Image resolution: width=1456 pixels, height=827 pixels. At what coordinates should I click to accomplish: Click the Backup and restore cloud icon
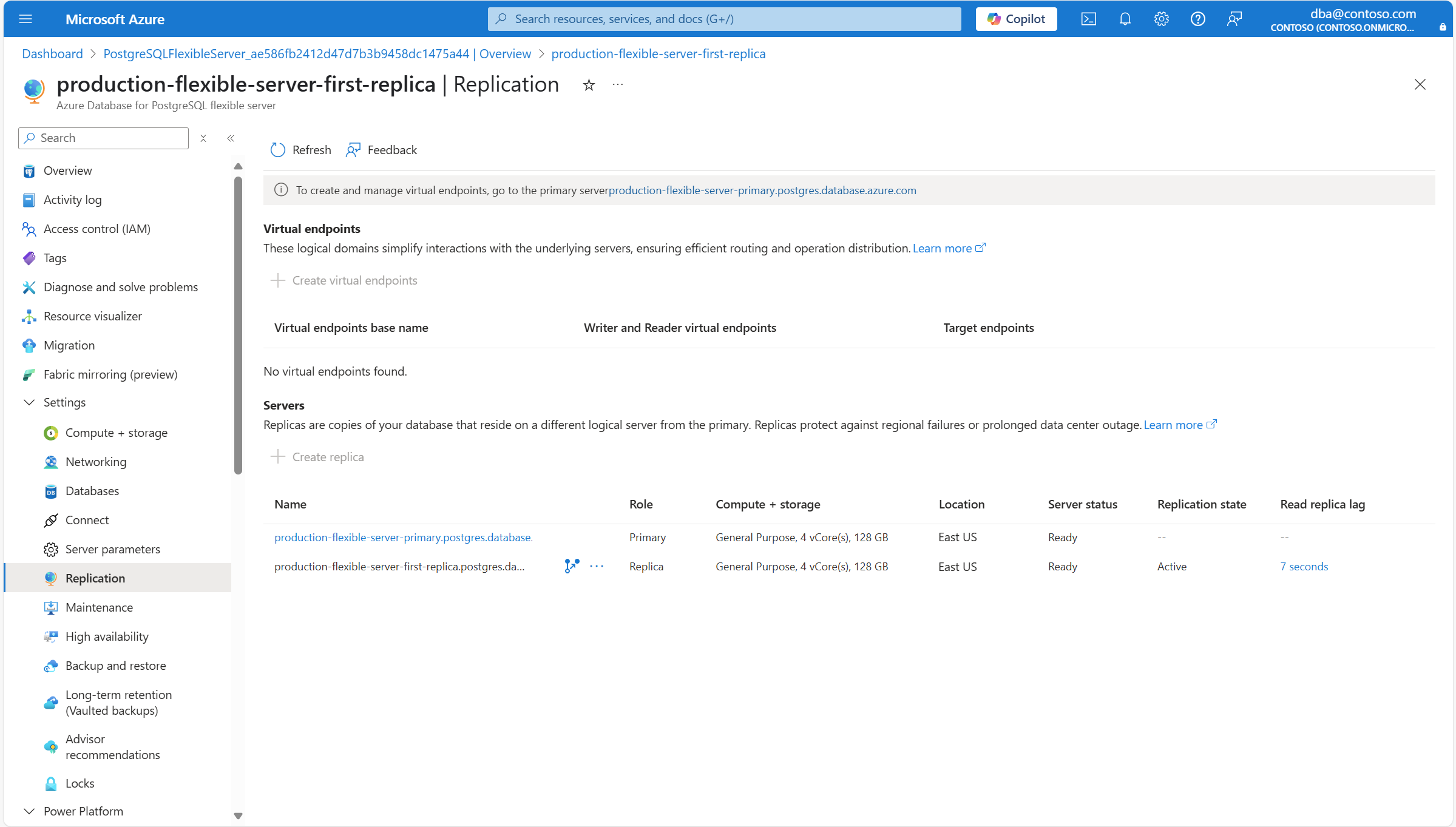pyautogui.click(x=51, y=666)
